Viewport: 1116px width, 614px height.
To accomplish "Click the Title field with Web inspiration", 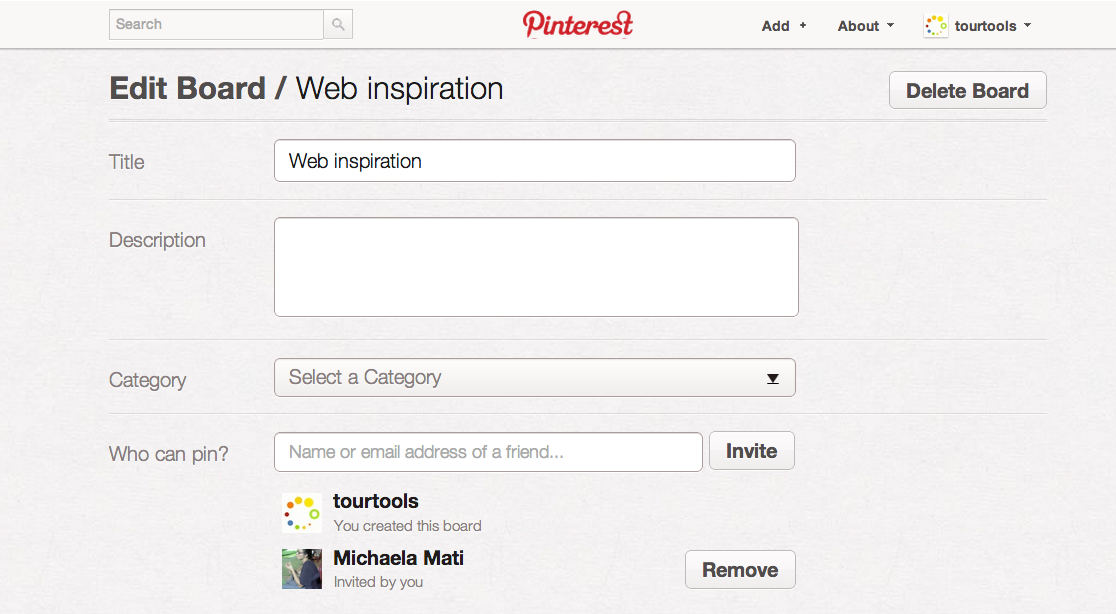I will coord(535,161).
